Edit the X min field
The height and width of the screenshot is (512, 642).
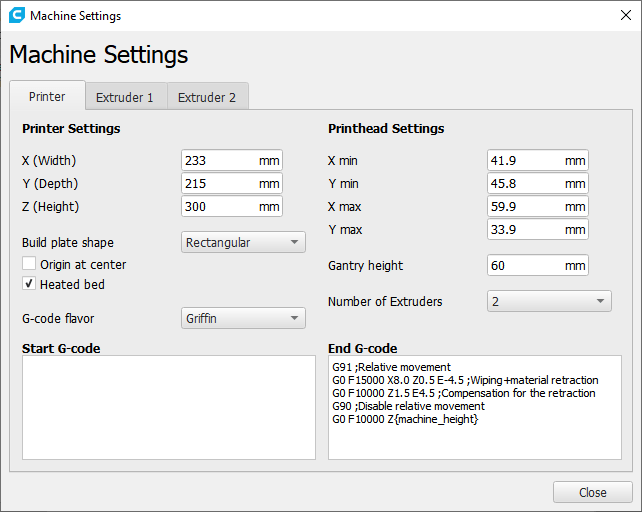[x=538, y=160]
